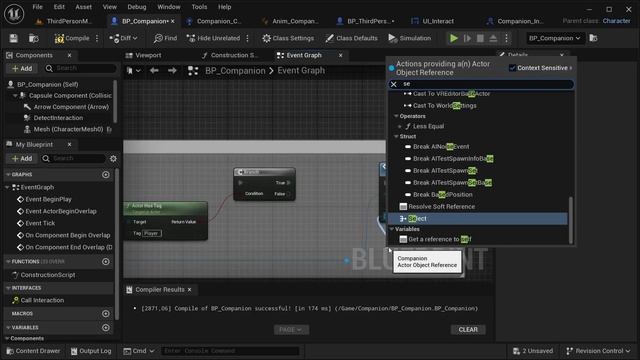This screenshot has width=640, height=360.
Task: Open Class Defaults
Action: [351, 38]
